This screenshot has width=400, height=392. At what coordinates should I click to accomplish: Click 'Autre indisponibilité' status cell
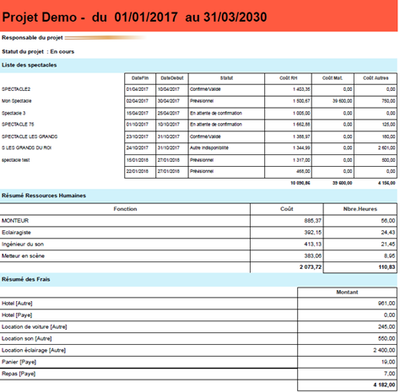pos(226,148)
